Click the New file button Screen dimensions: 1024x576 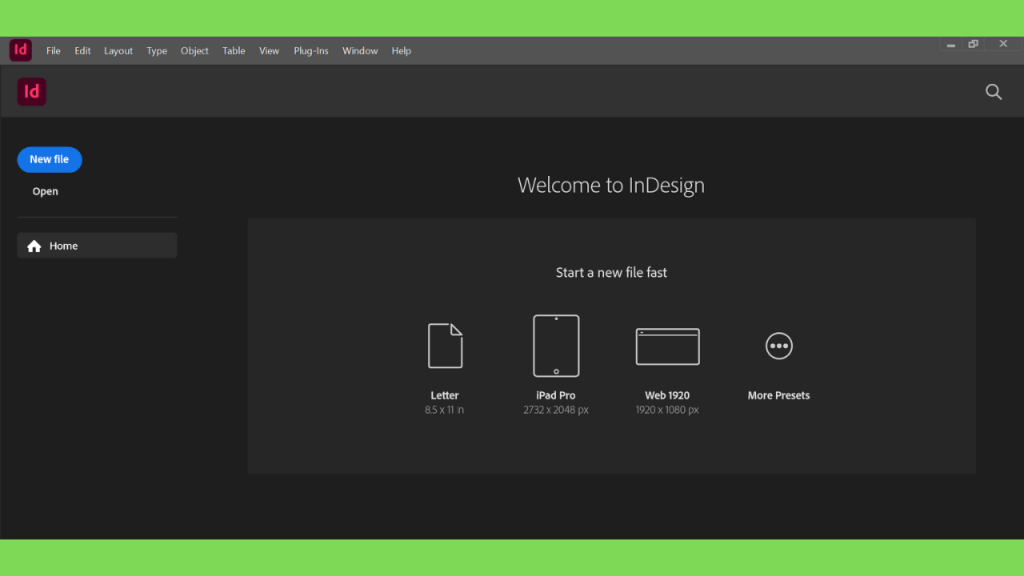(x=50, y=159)
